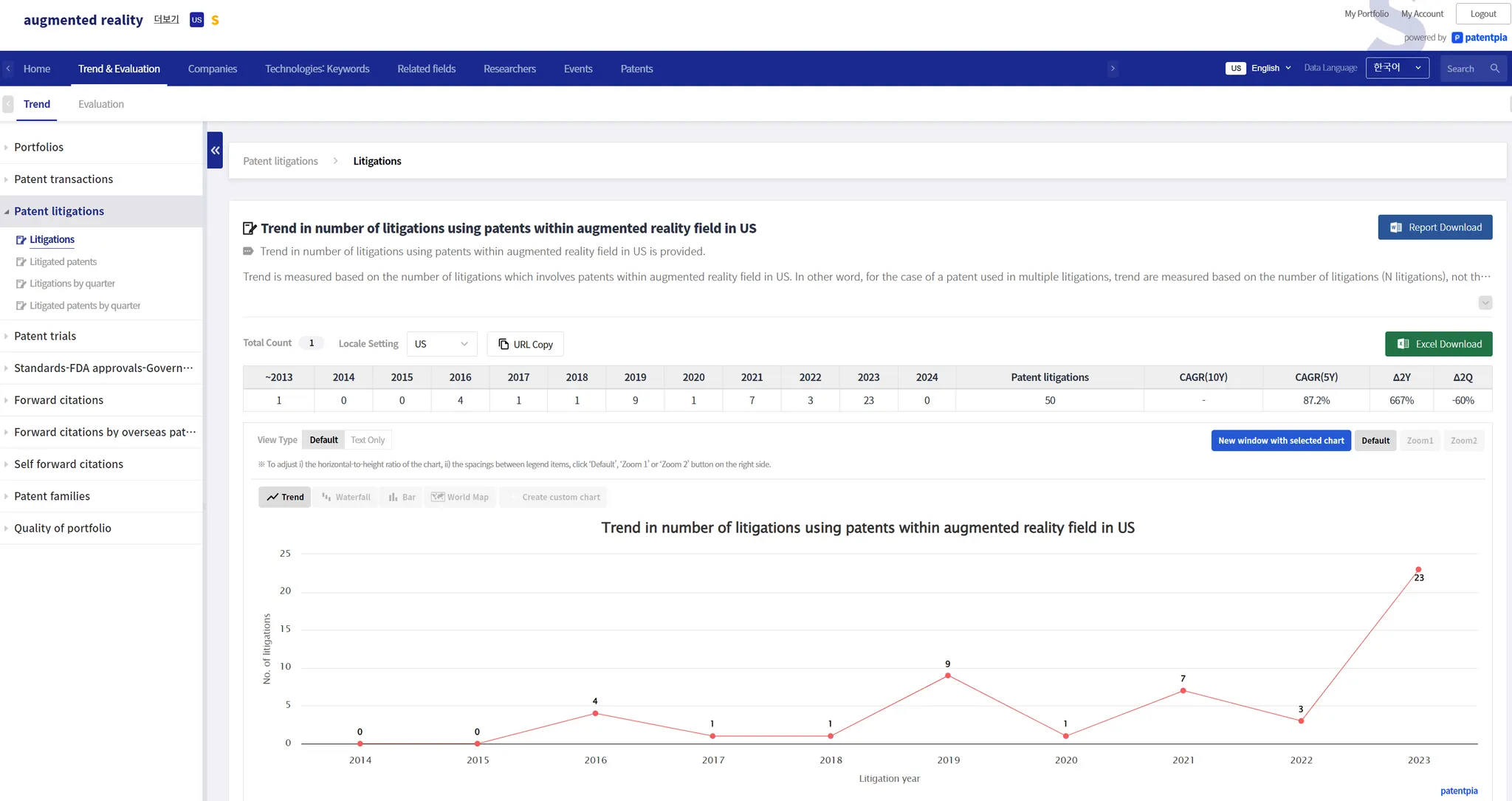Open the Data Language dropdown

coord(1397,68)
